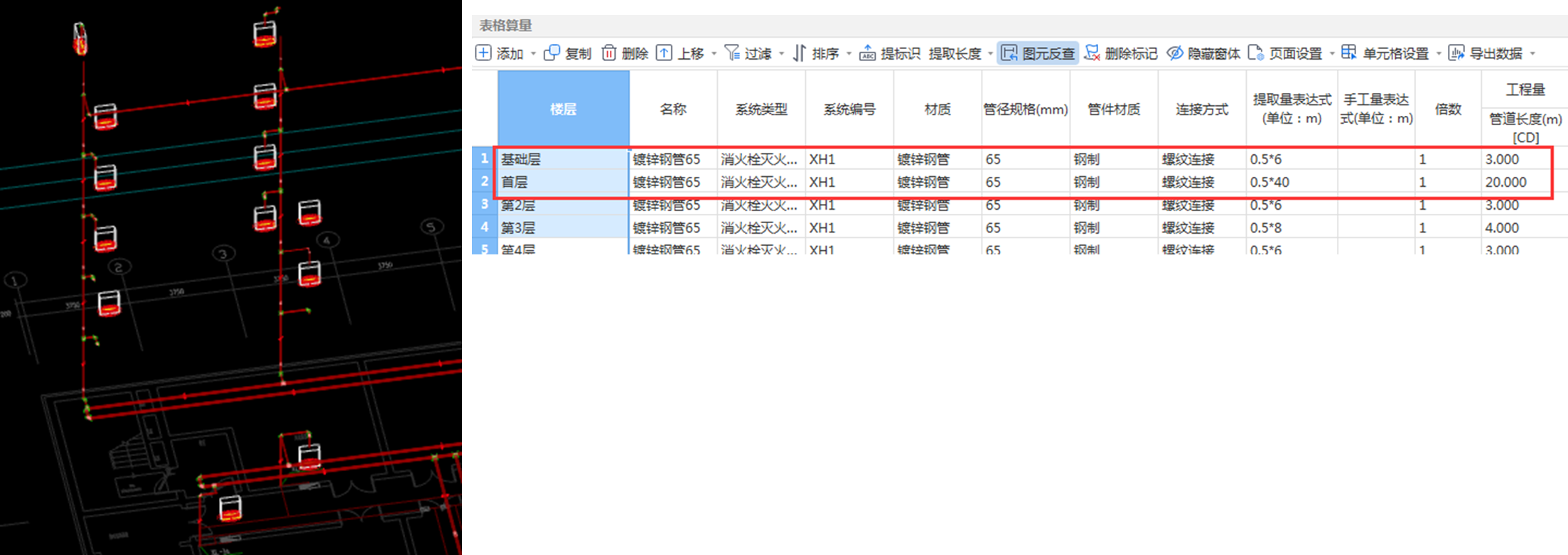
Task: Open the 导出数据 dropdown arrow
Action: point(1532,54)
